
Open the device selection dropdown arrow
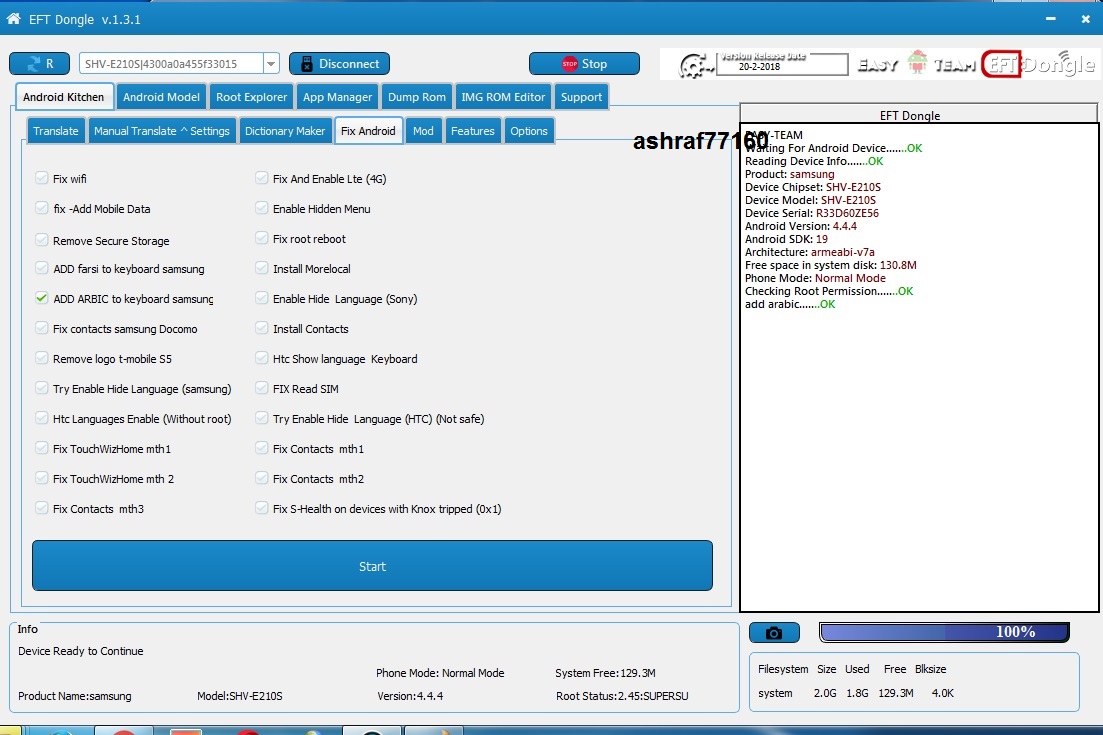coord(271,64)
